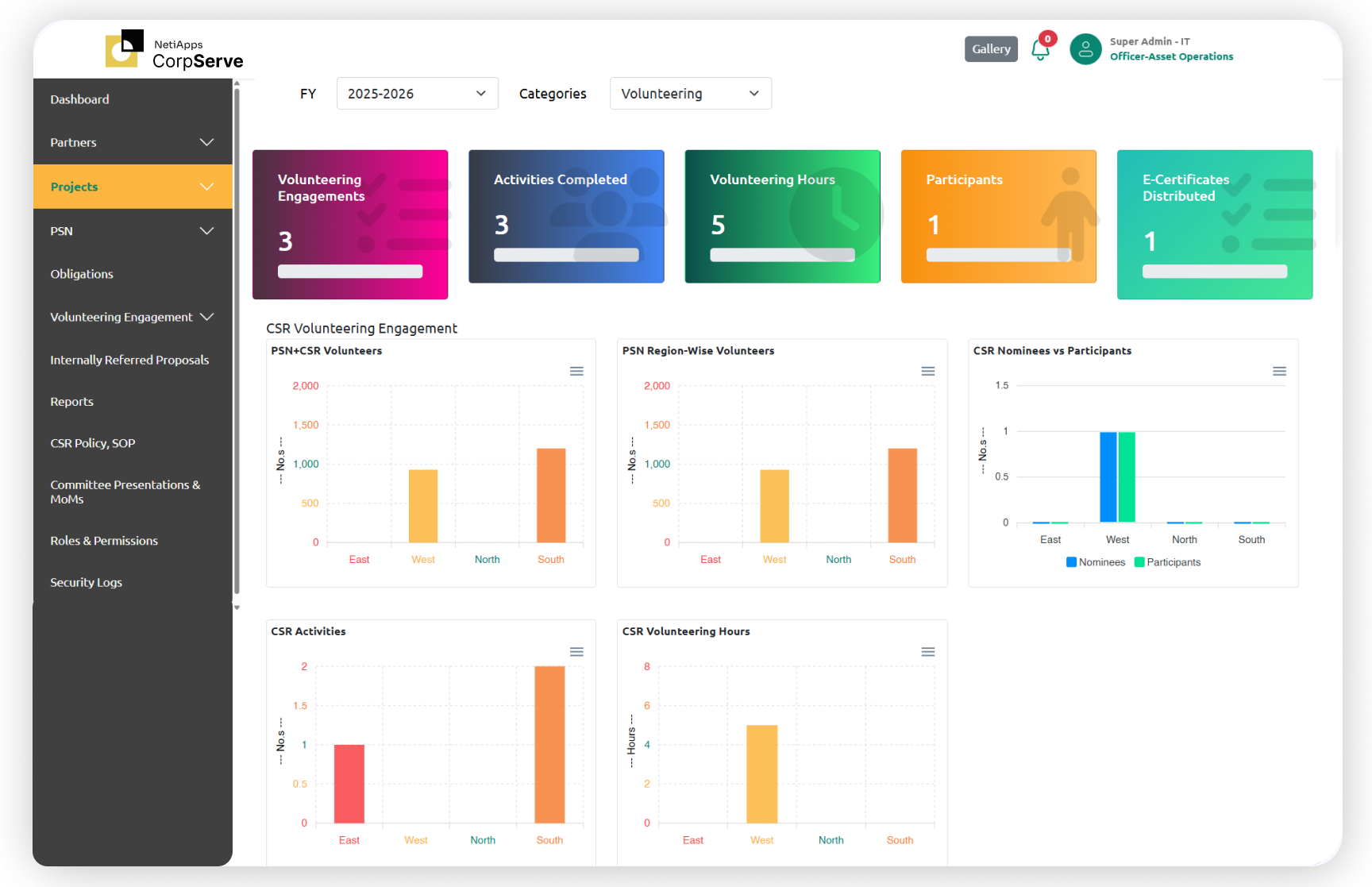
Task: Open the Categories Volunteering dropdown
Action: (690, 94)
